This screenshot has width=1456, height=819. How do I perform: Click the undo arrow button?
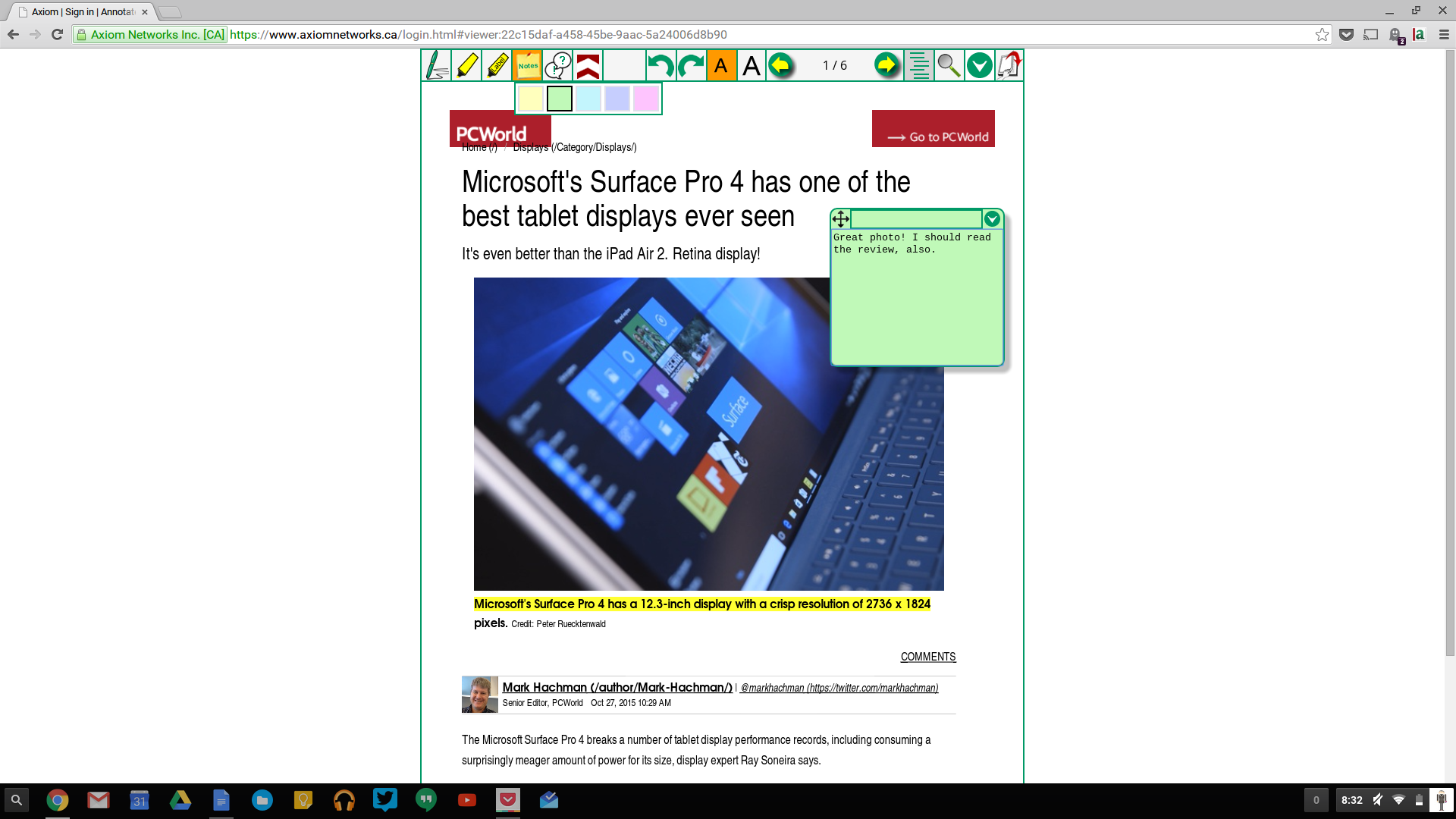pos(660,64)
